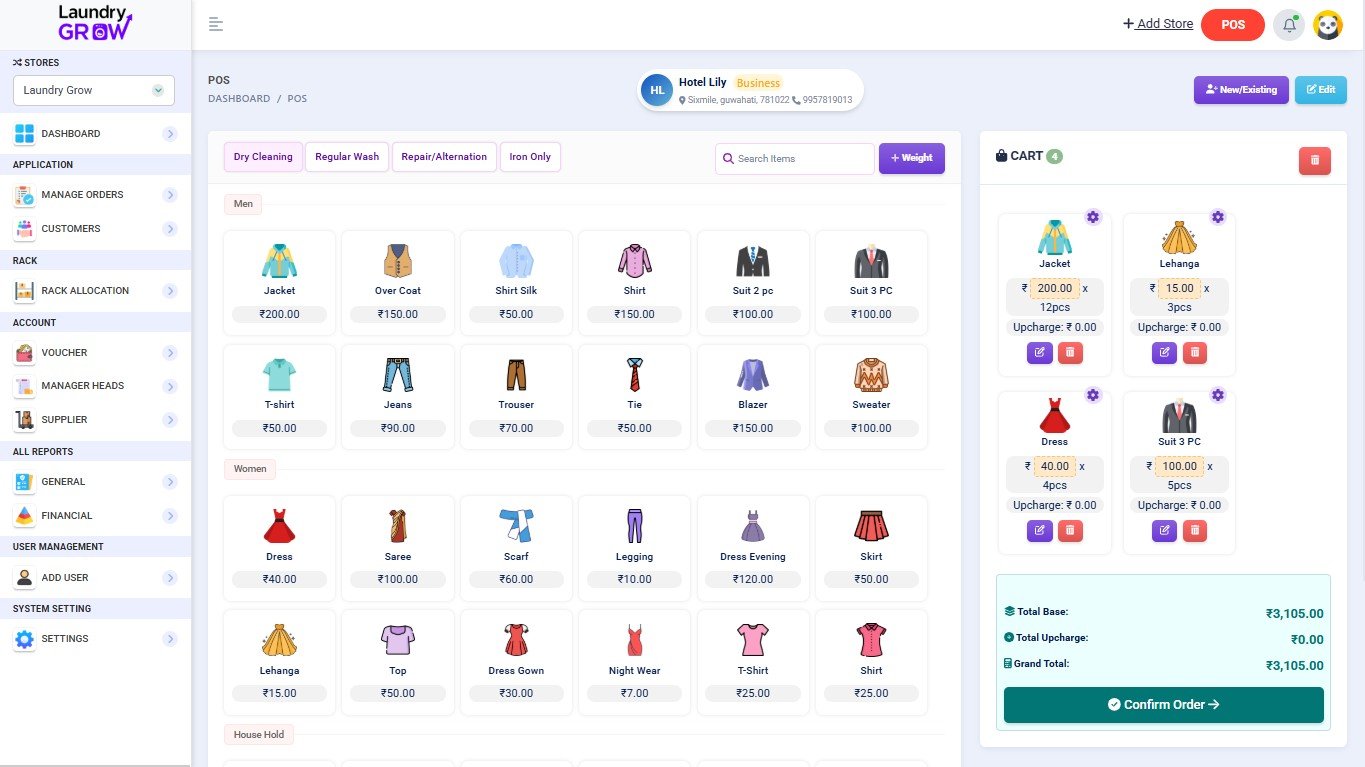Expand the Settings sidebar chevron
1365x767 pixels.
point(170,639)
